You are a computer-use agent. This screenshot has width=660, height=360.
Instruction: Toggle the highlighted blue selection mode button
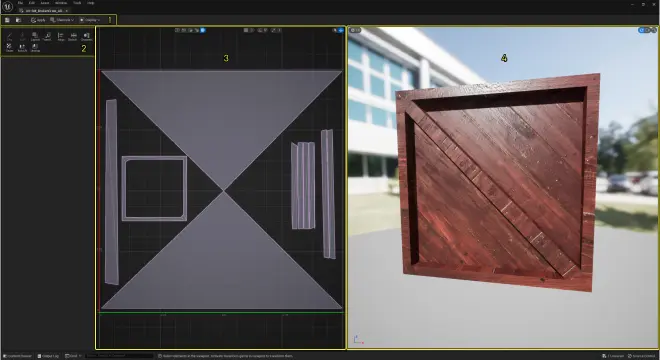pyautogui.click(x=203, y=30)
